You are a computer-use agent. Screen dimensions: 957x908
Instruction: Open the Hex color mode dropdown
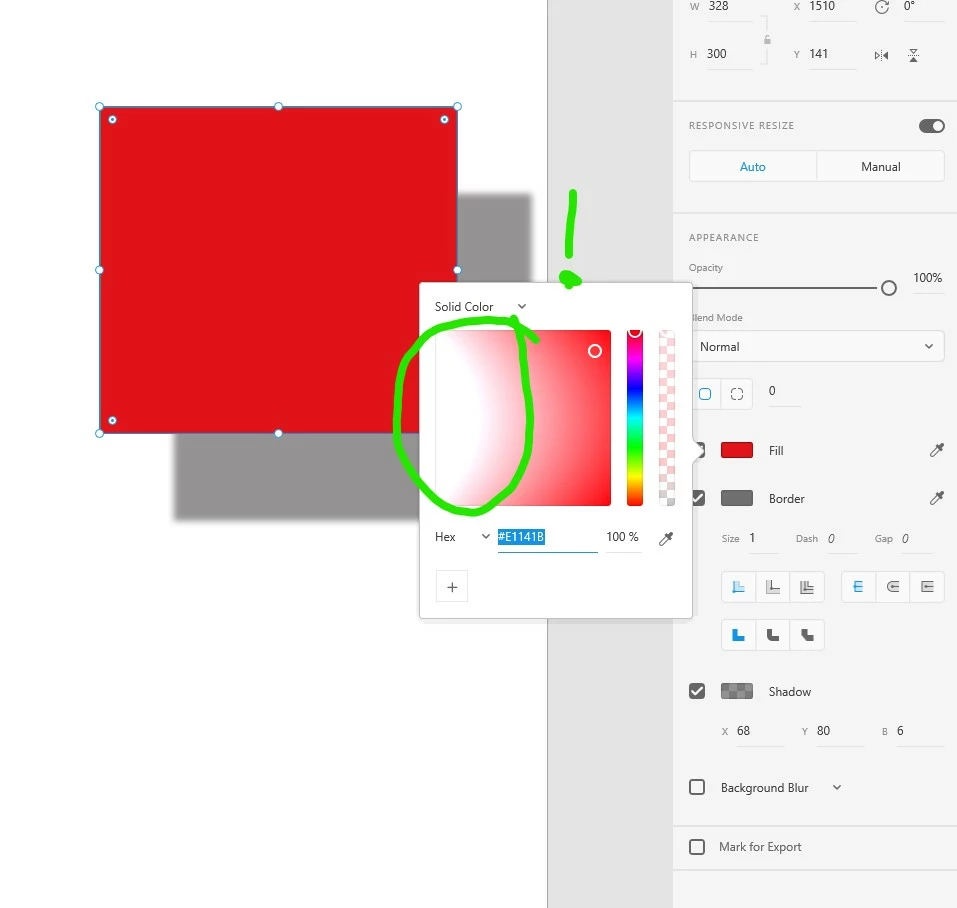click(463, 537)
